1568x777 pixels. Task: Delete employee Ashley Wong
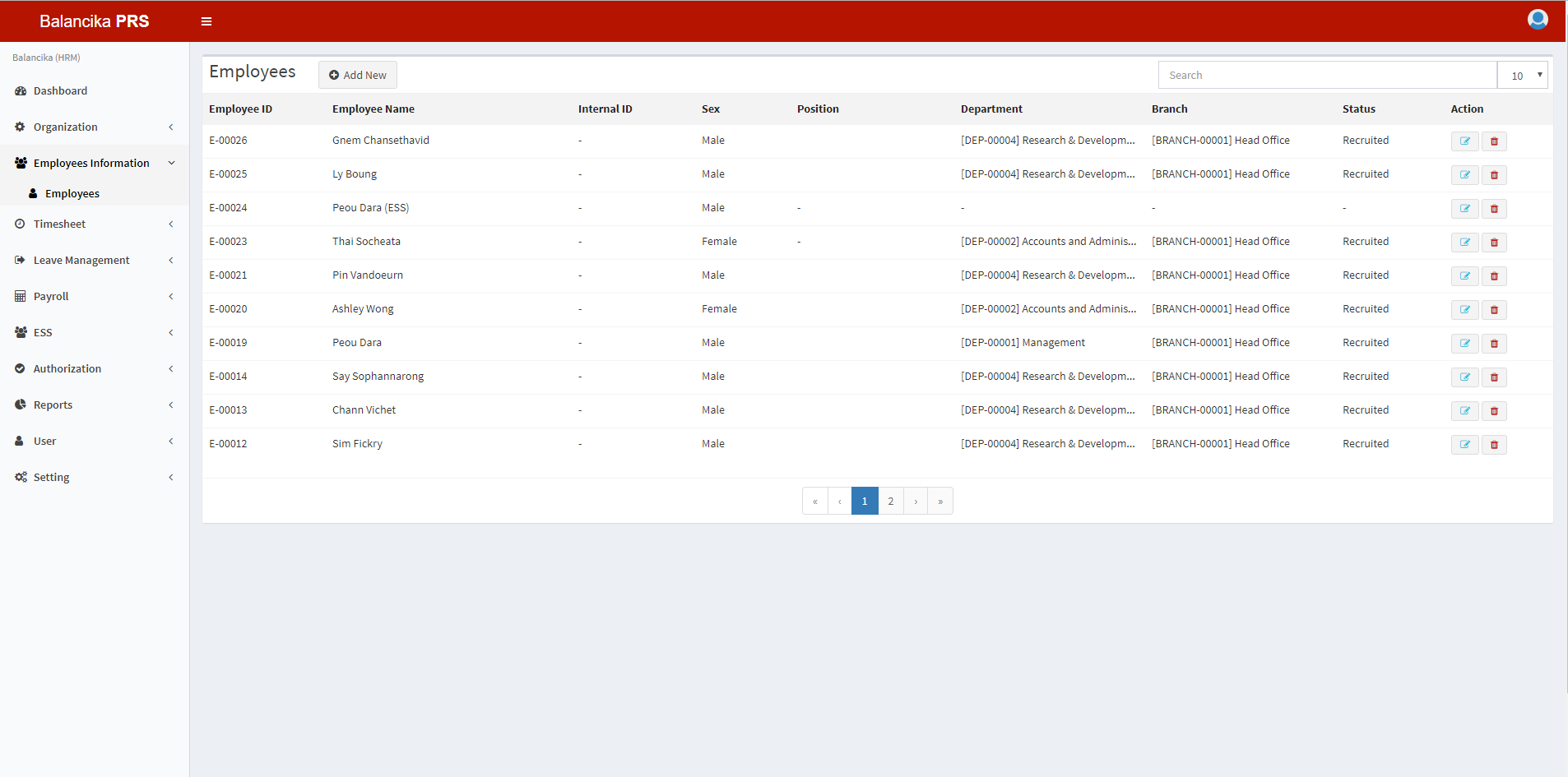click(x=1494, y=310)
